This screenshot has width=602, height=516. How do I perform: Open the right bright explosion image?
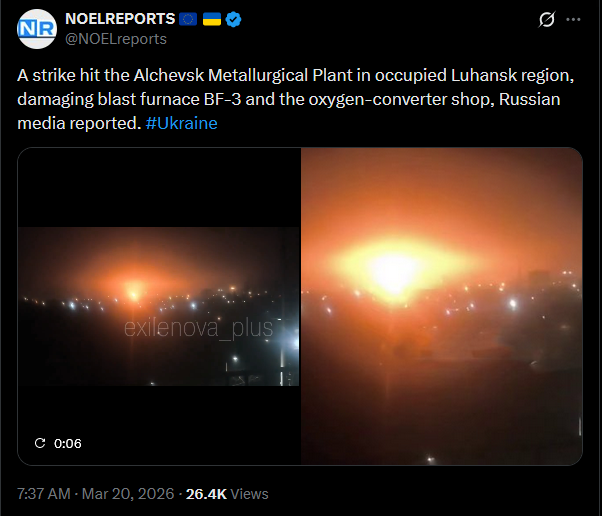tap(442, 306)
